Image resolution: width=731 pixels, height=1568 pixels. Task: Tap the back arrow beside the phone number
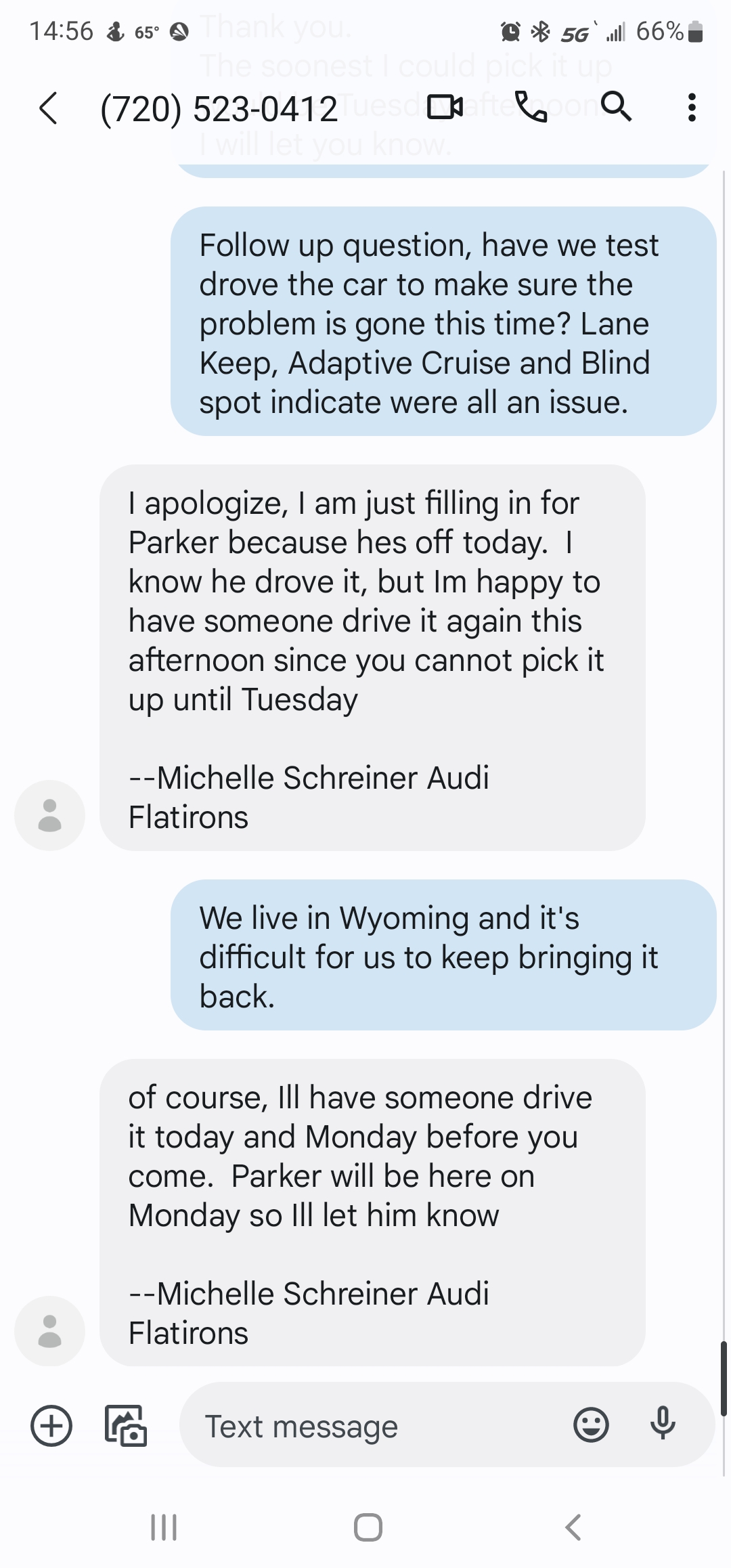[49, 108]
